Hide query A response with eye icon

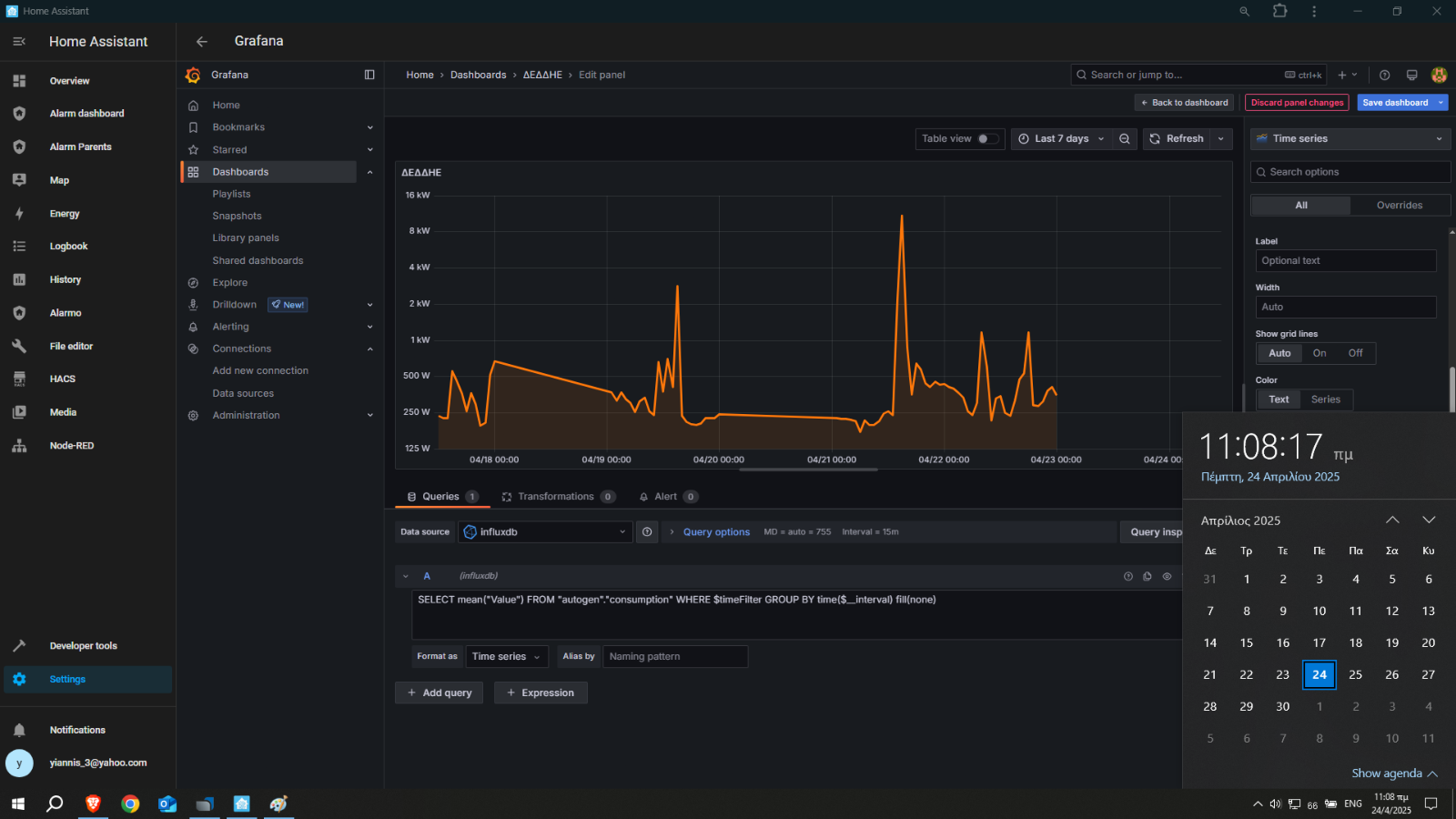[1167, 576]
